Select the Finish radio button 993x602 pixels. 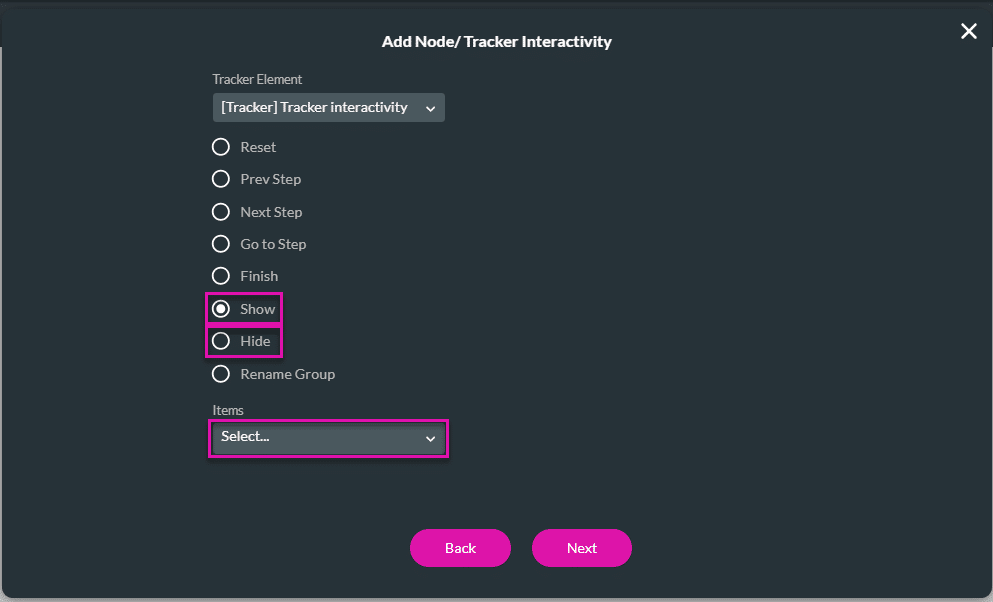(x=221, y=276)
